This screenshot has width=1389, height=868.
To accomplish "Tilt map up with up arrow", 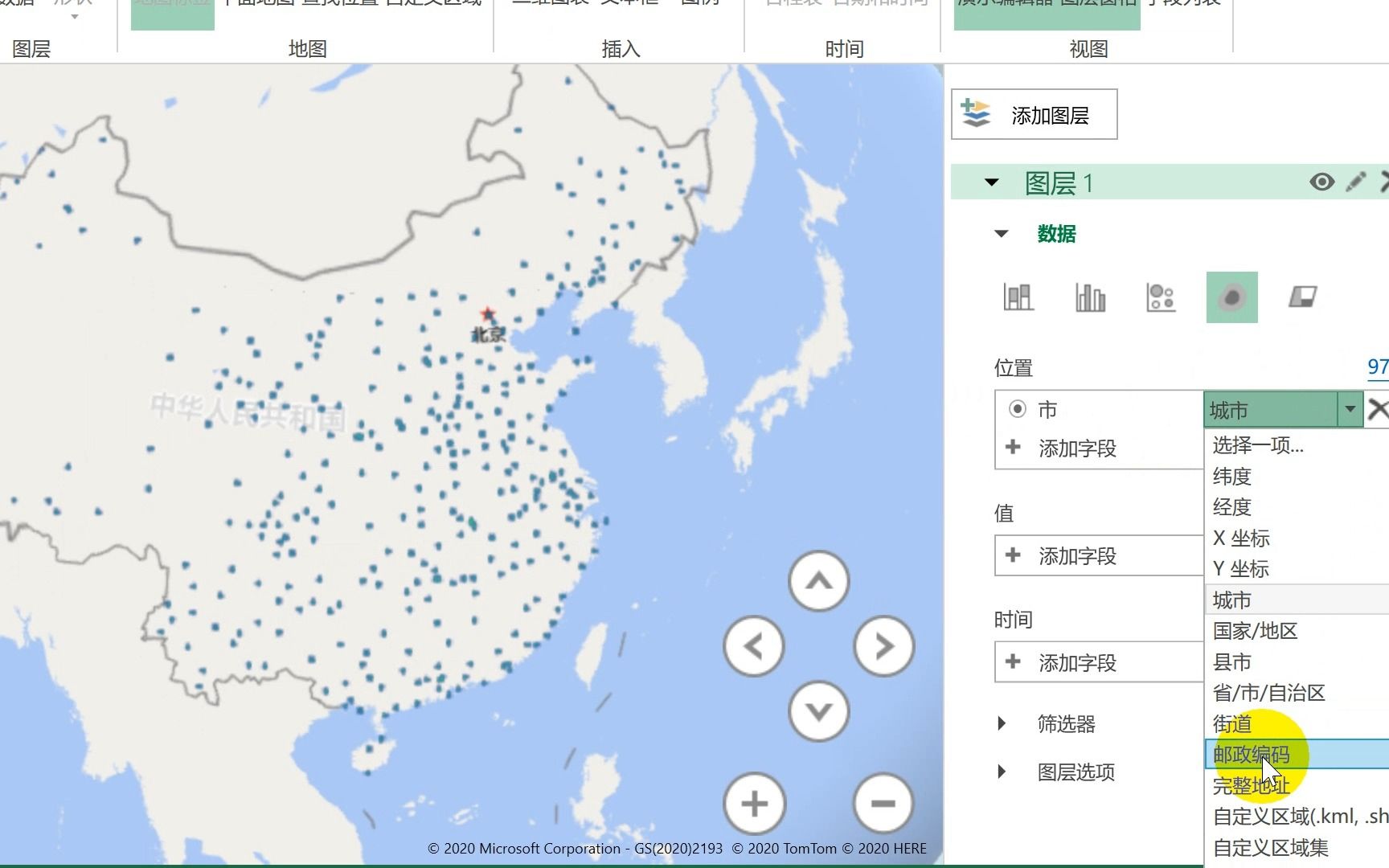I will click(818, 581).
